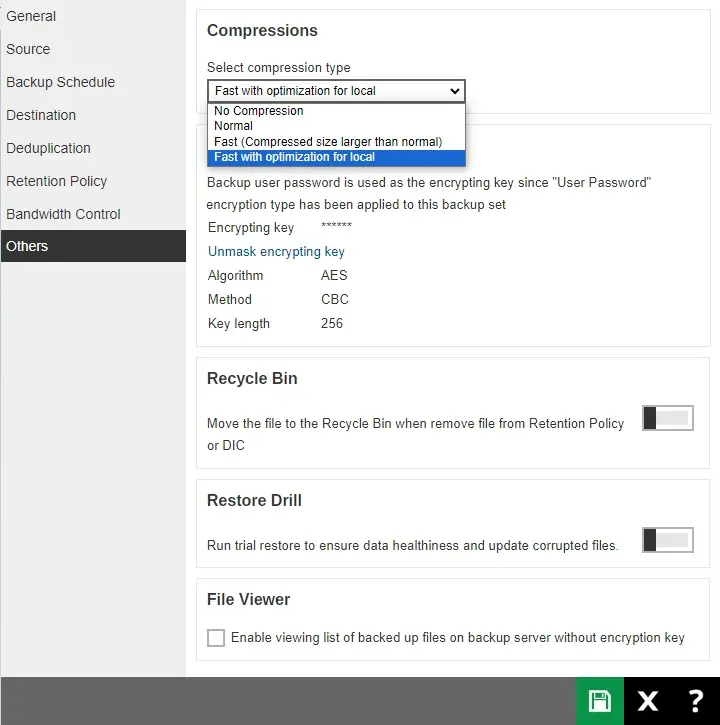
Task: Switch to the Destination section
Action: (41, 115)
